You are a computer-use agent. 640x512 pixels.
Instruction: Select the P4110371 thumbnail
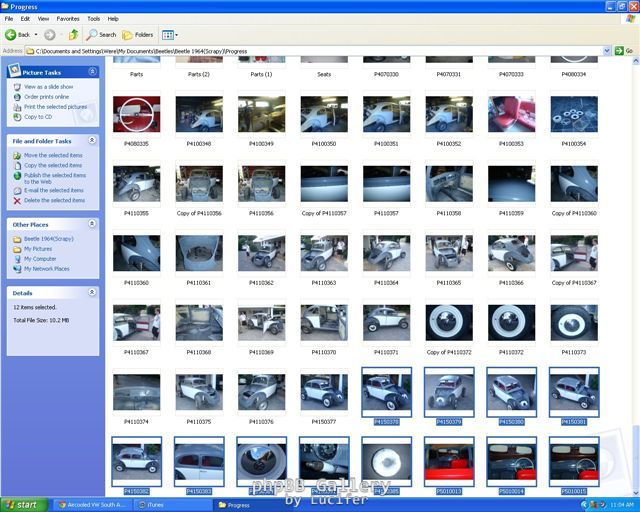pyautogui.click(x=386, y=324)
